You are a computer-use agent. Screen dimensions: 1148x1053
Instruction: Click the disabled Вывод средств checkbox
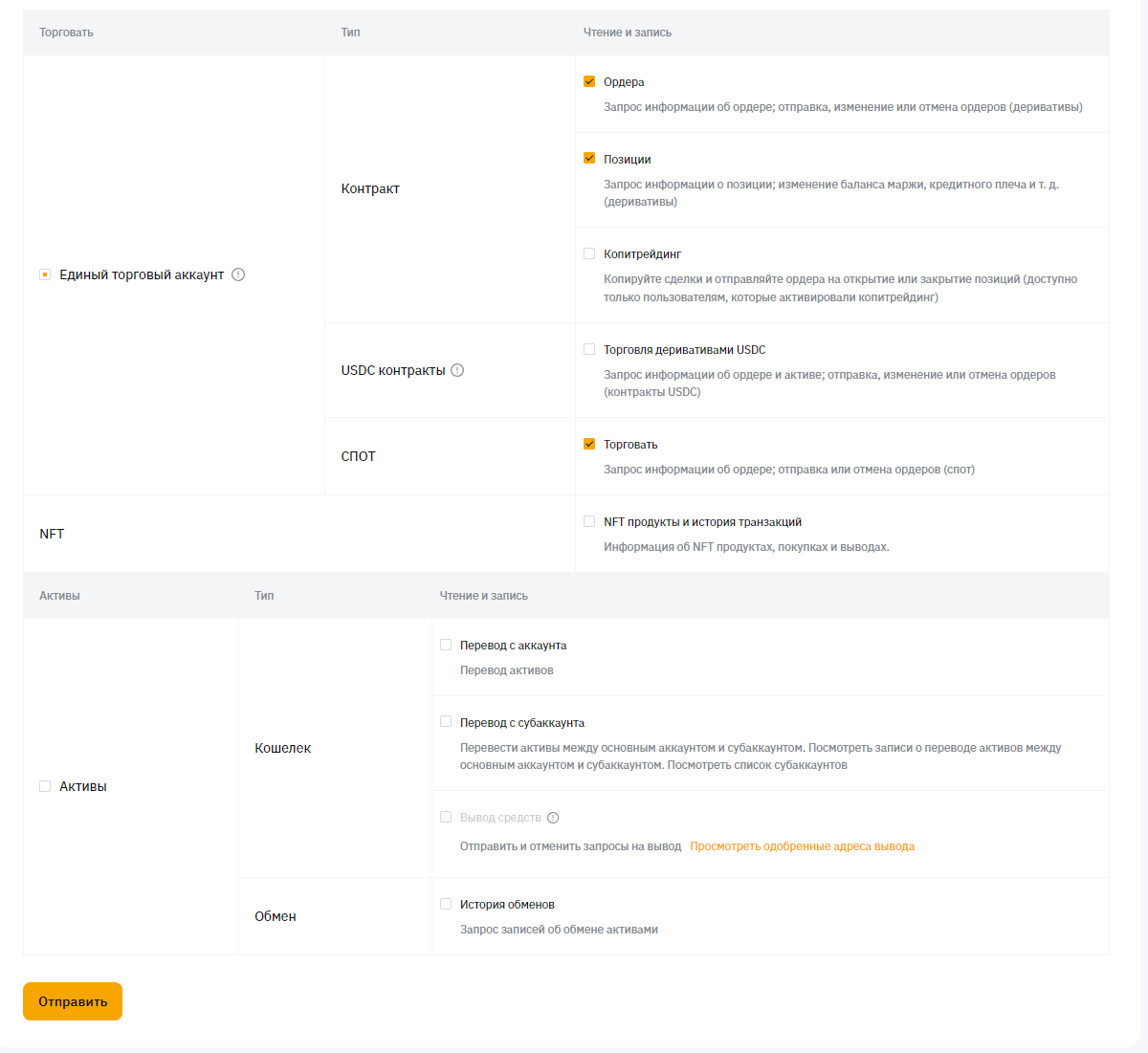(446, 817)
